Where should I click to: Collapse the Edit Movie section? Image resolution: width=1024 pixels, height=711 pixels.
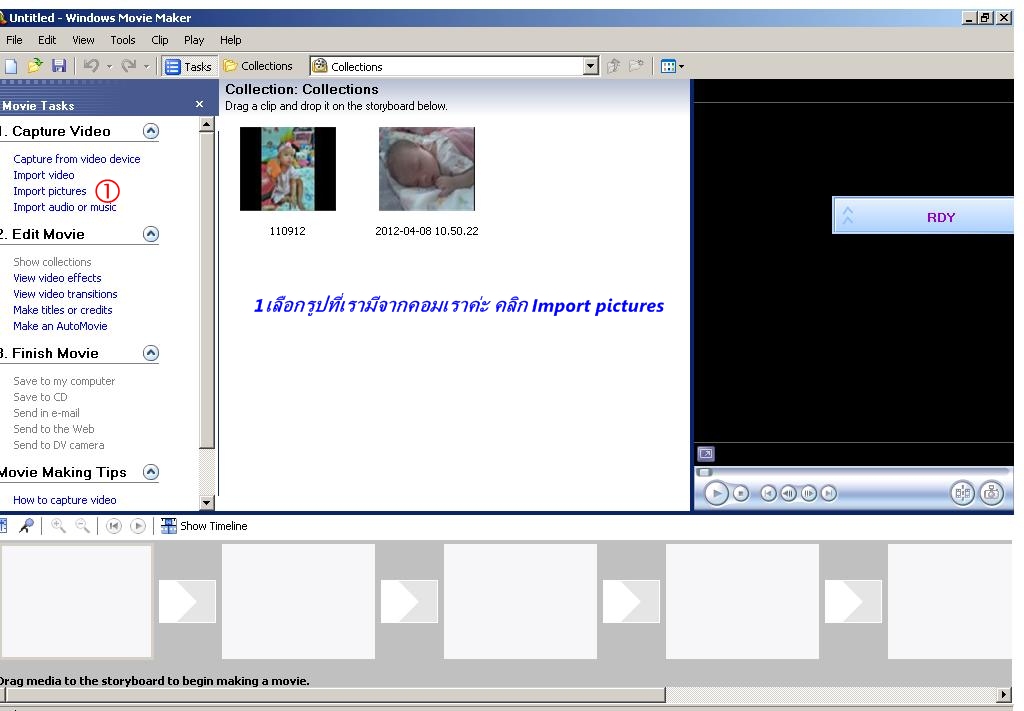[151, 234]
